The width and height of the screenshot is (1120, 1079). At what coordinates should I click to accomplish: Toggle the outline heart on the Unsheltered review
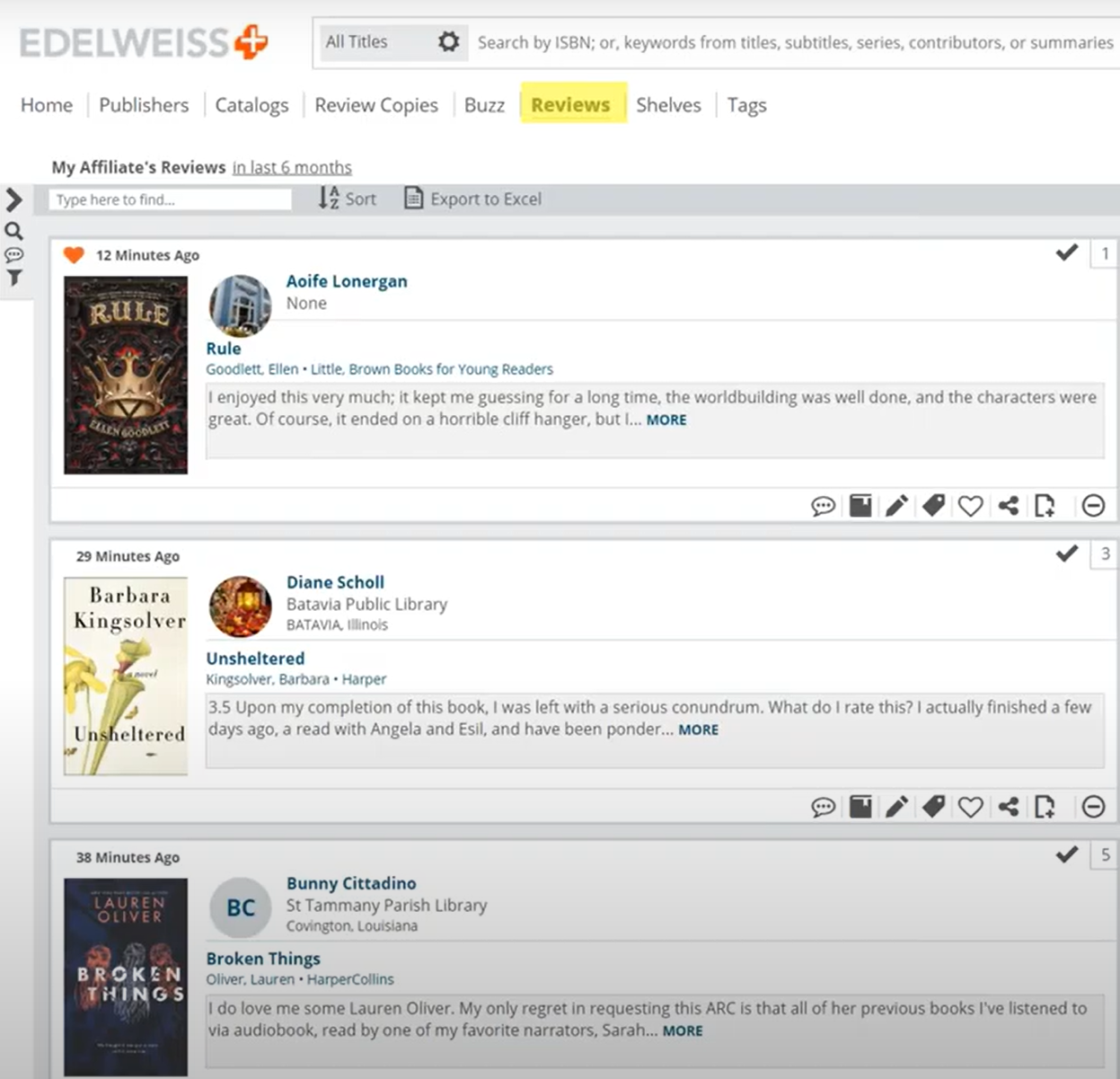(970, 807)
